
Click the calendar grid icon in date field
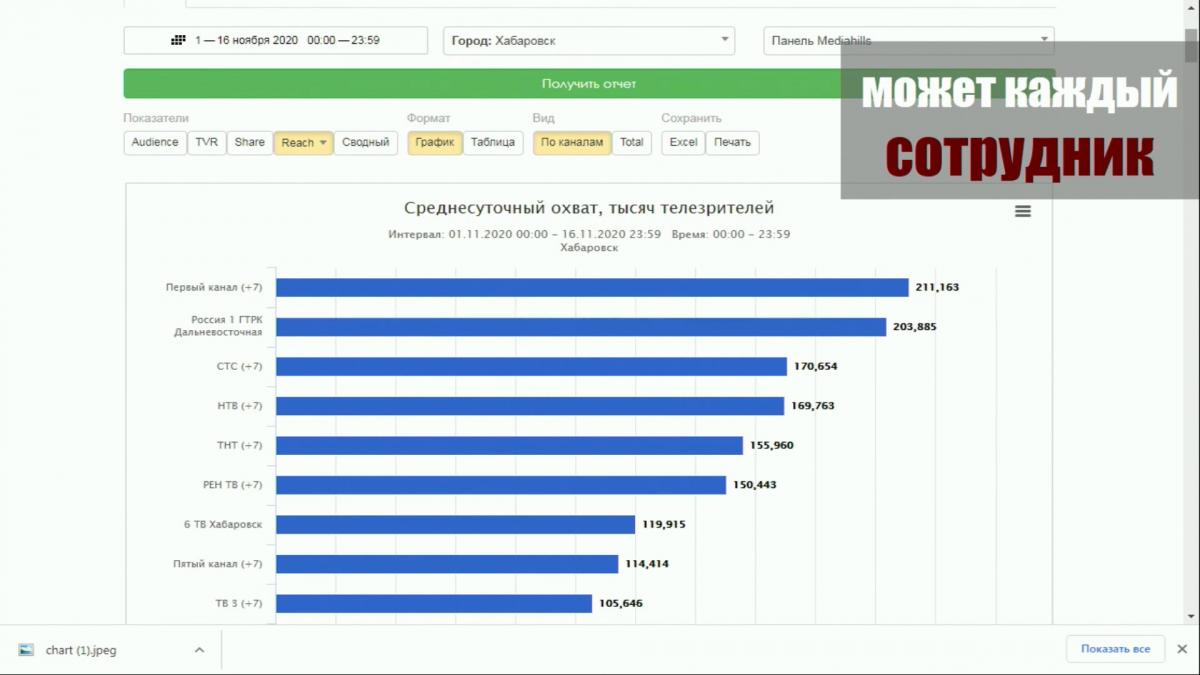(178, 41)
